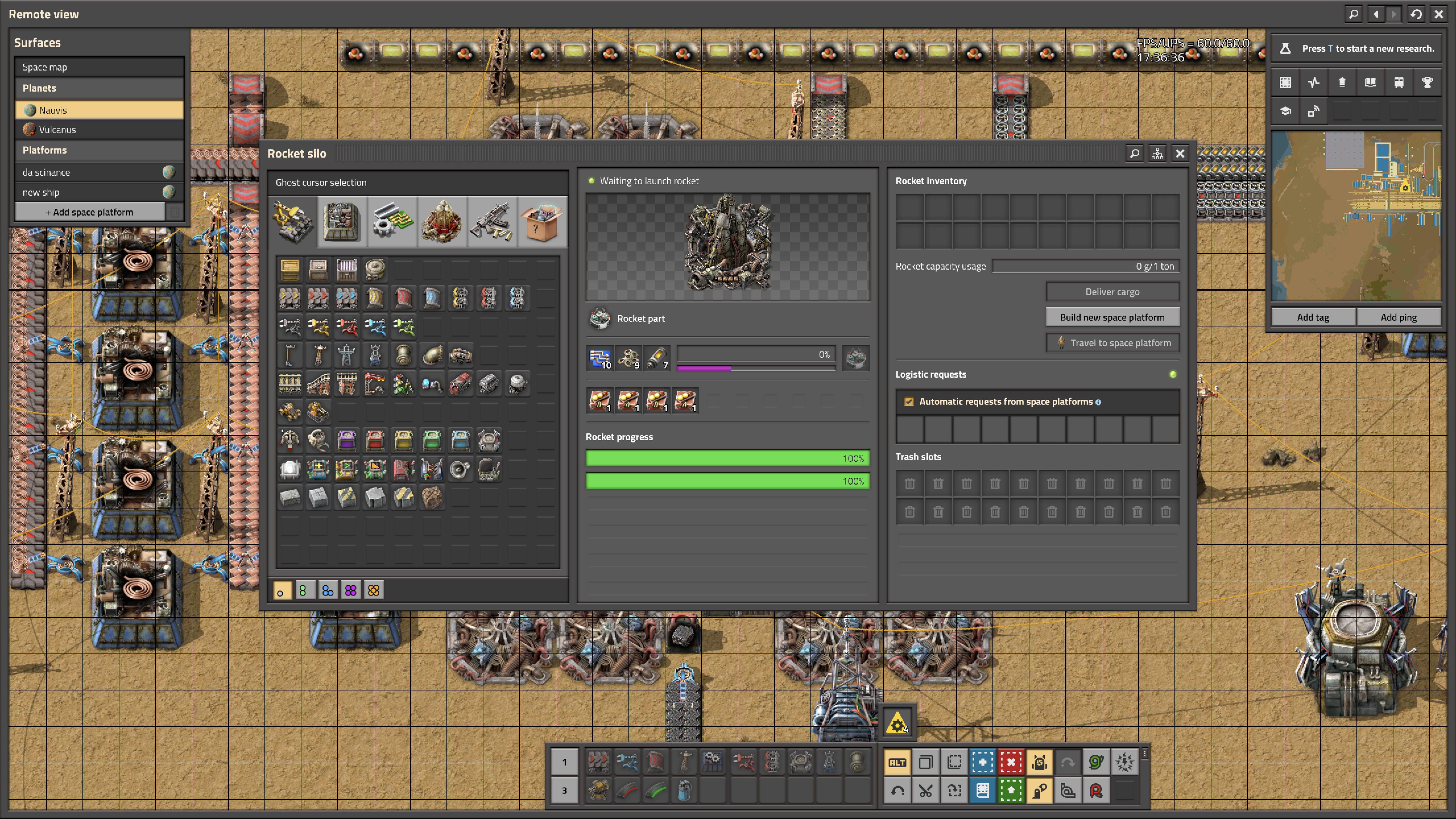The width and height of the screenshot is (1456, 819).
Task: Select epic purple quality button
Action: pyautogui.click(x=350, y=591)
